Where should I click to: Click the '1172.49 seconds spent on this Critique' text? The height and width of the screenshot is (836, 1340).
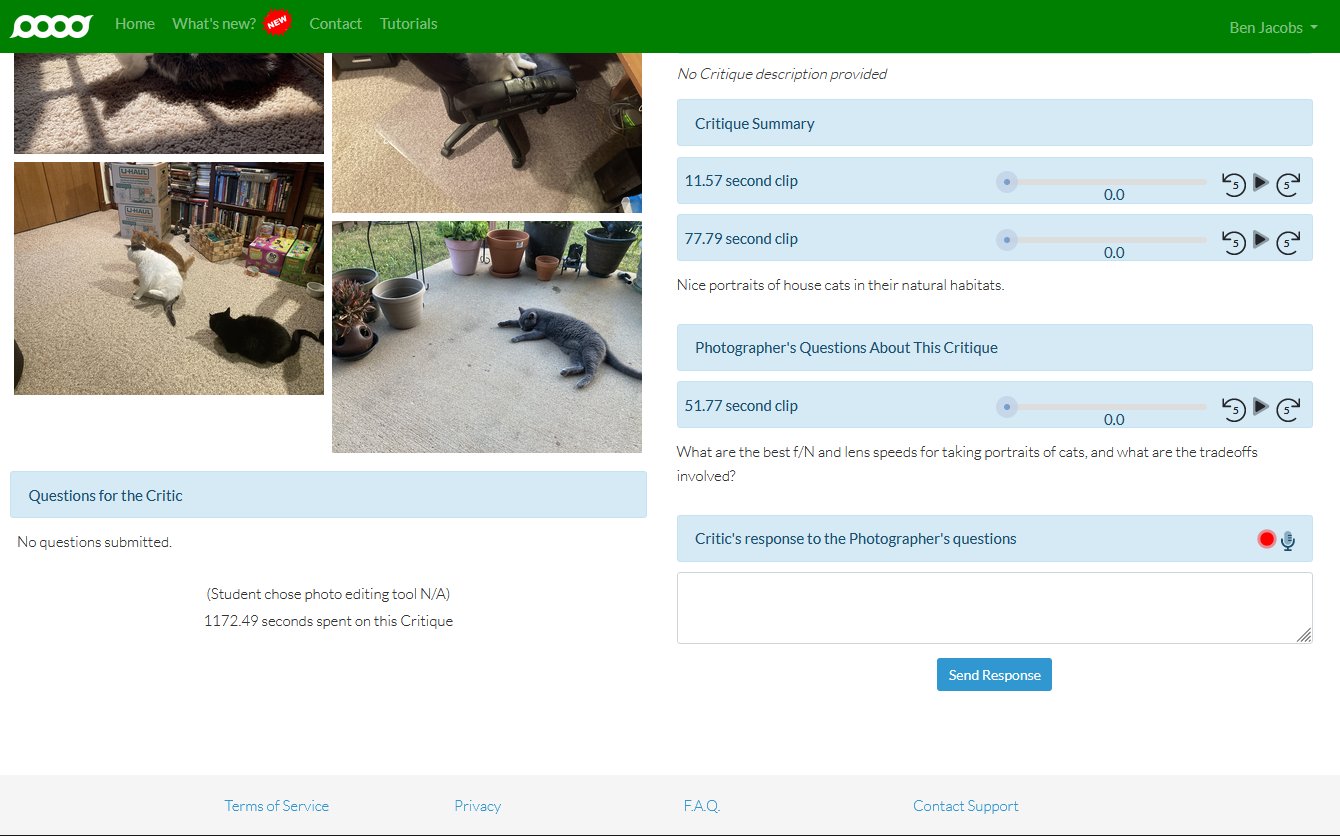click(x=328, y=621)
